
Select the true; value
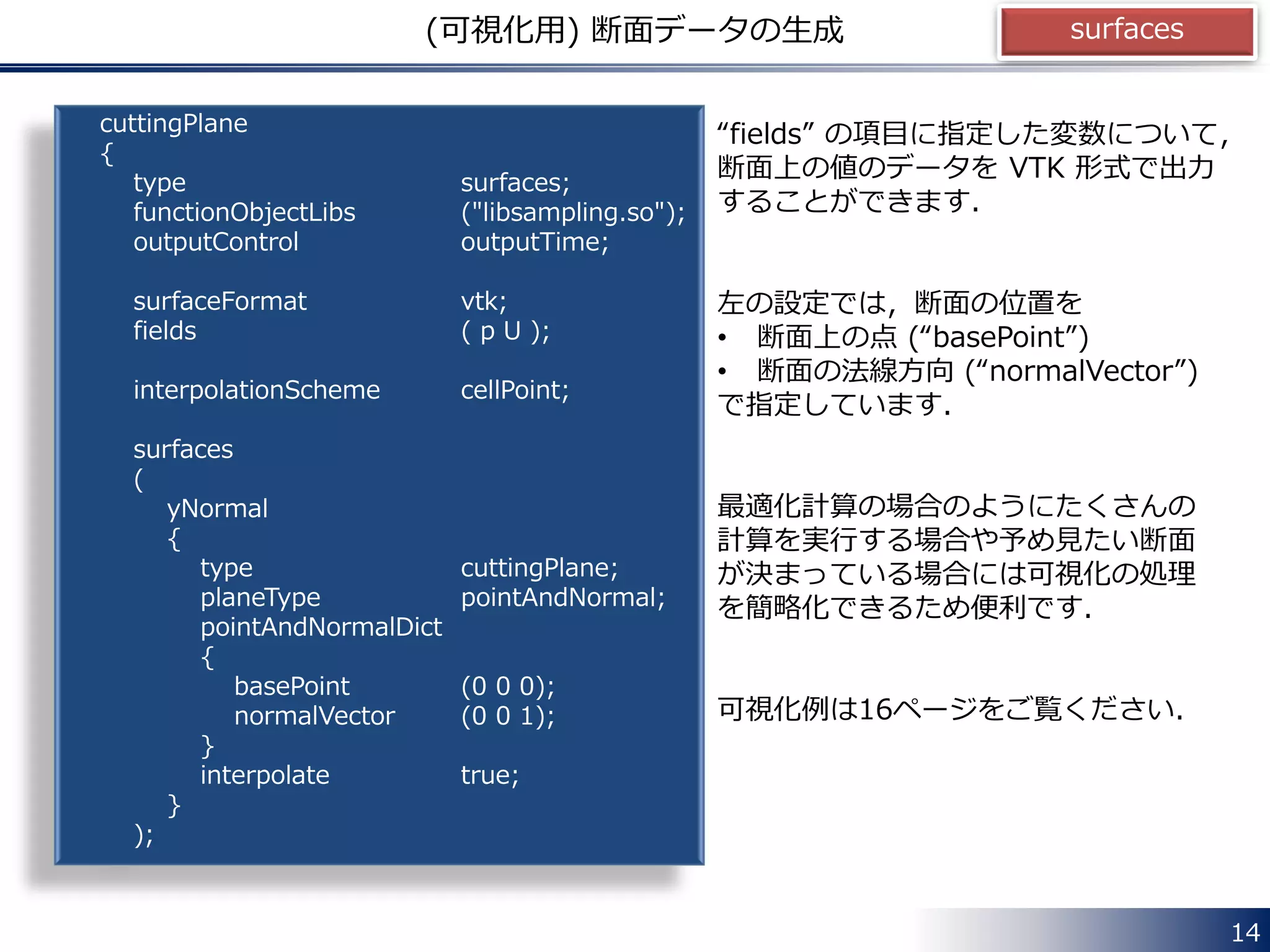point(490,775)
